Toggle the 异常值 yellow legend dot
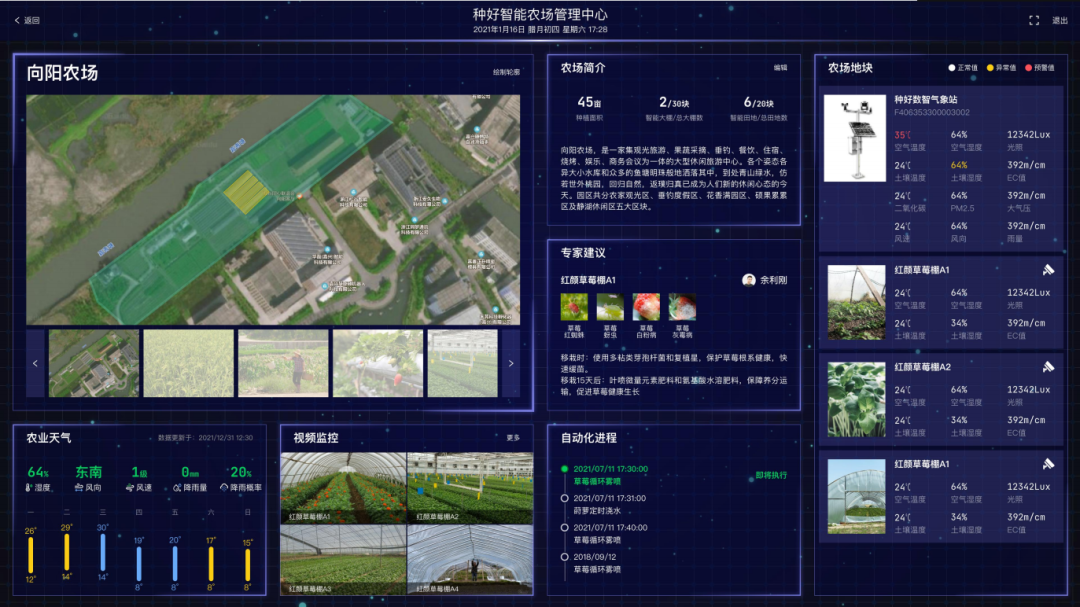This screenshot has height=607, width=1080. 990,68
